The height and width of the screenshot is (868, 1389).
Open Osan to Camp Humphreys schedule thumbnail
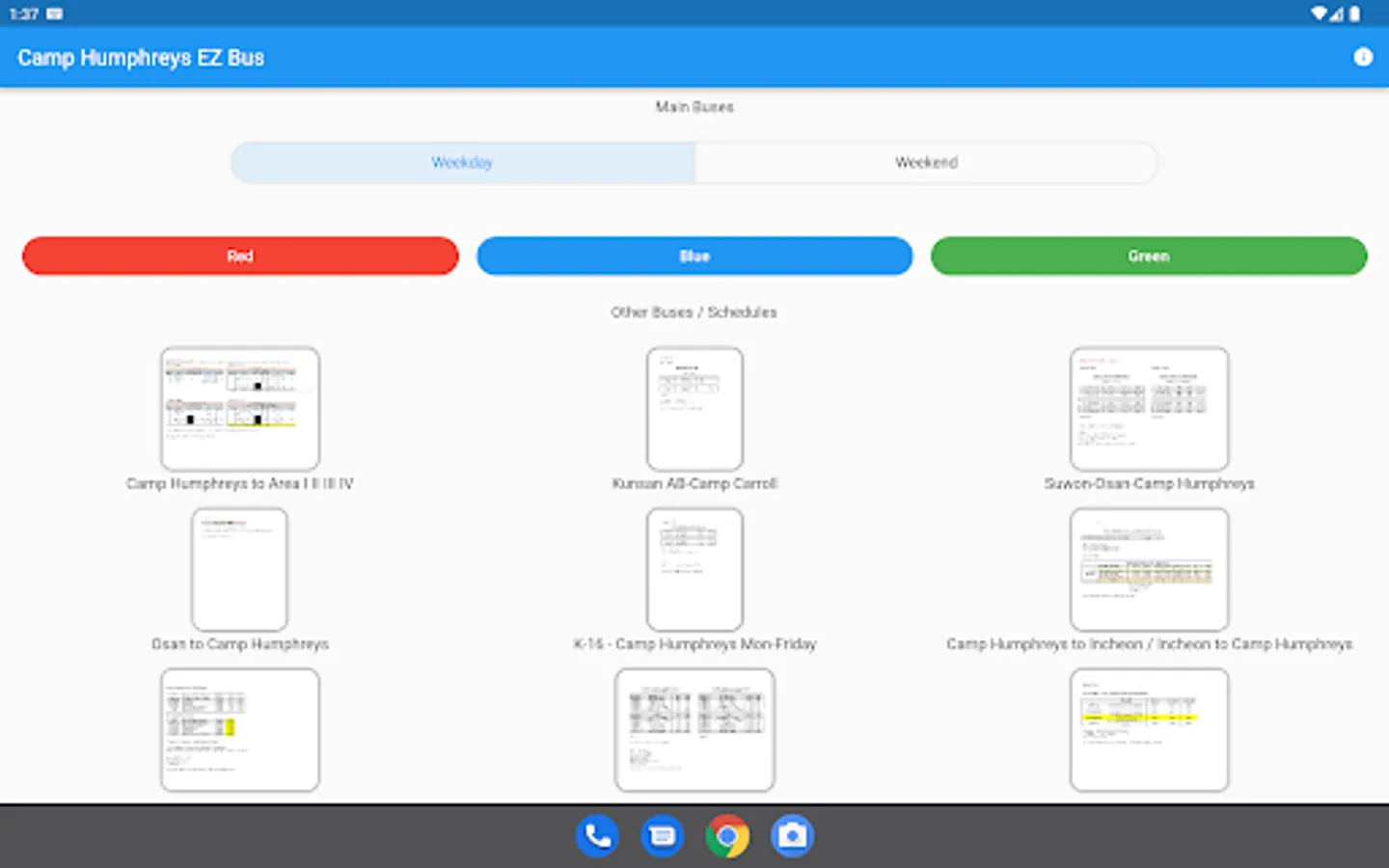pyautogui.click(x=240, y=570)
